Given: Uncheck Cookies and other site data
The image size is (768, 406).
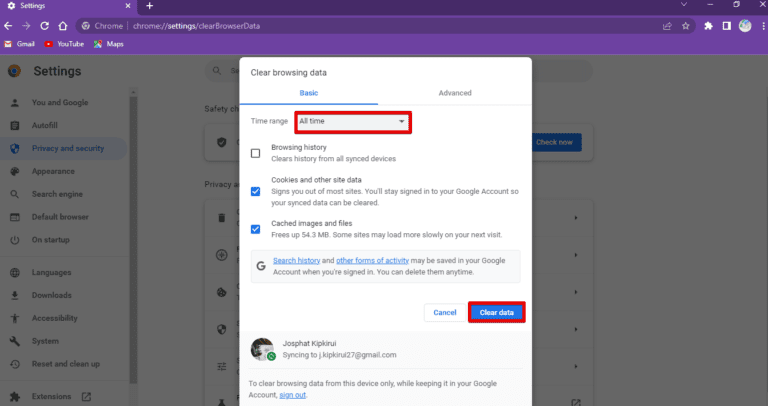Looking at the screenshot, I should (x=256, y=191).
